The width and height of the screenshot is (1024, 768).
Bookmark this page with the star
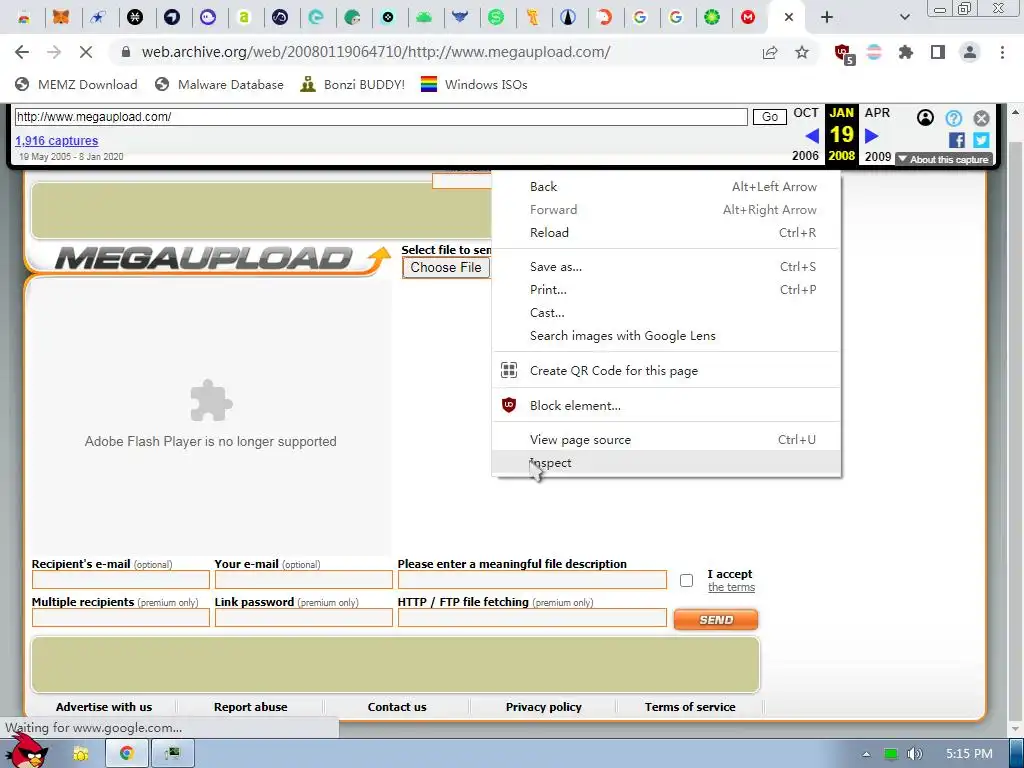point(802,52)
